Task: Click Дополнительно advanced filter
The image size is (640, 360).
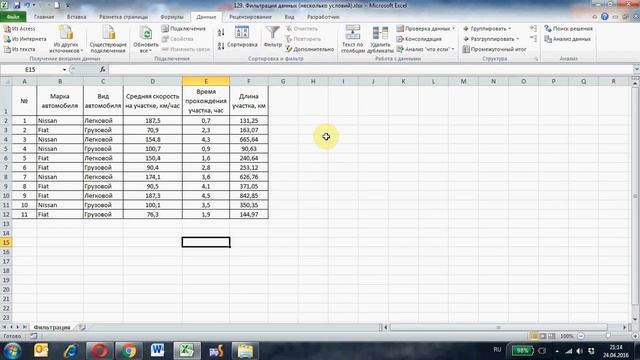Action: click(310, 49)
